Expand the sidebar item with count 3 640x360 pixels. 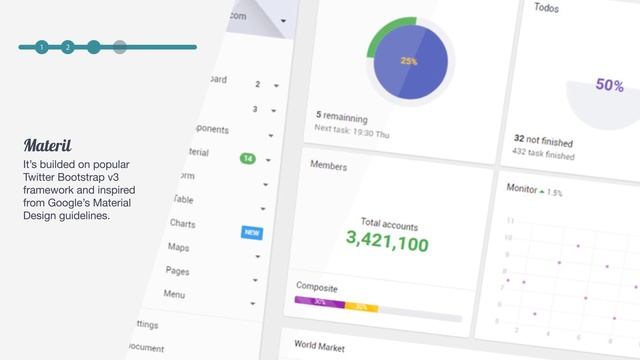click(x=273, y=111)
